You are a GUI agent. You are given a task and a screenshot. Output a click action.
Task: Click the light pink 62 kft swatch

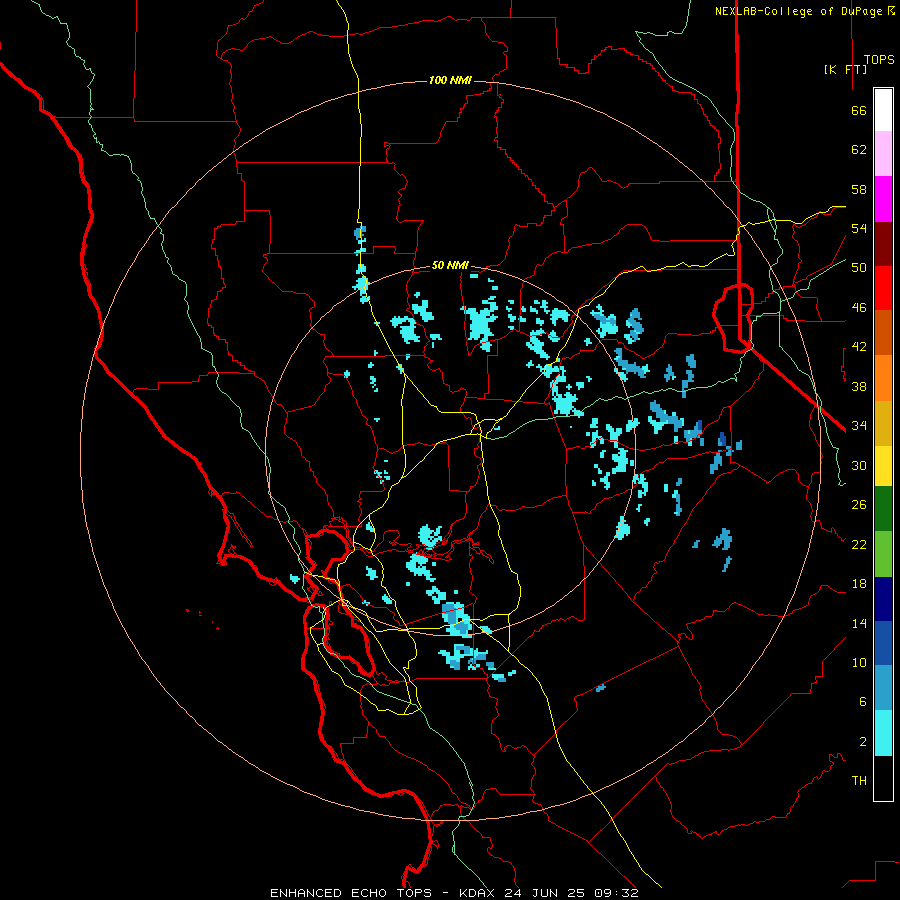[x=883, y=153]
